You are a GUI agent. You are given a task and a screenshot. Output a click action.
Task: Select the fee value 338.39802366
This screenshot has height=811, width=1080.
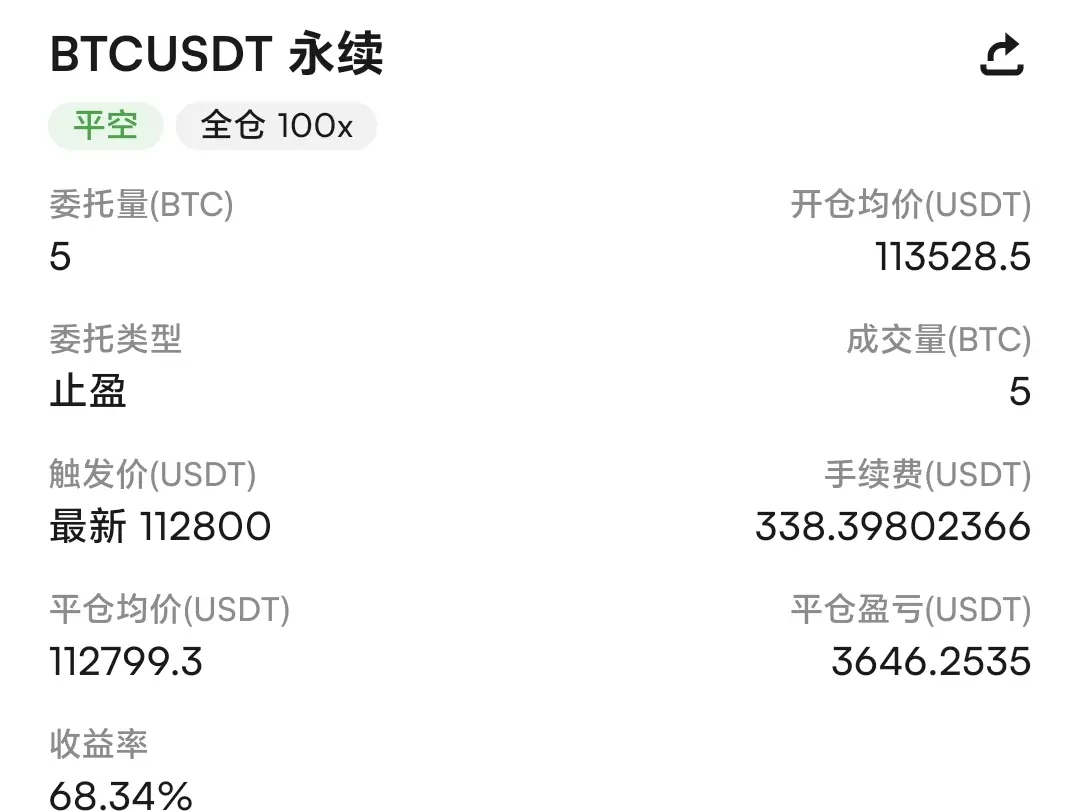[893, 527]
